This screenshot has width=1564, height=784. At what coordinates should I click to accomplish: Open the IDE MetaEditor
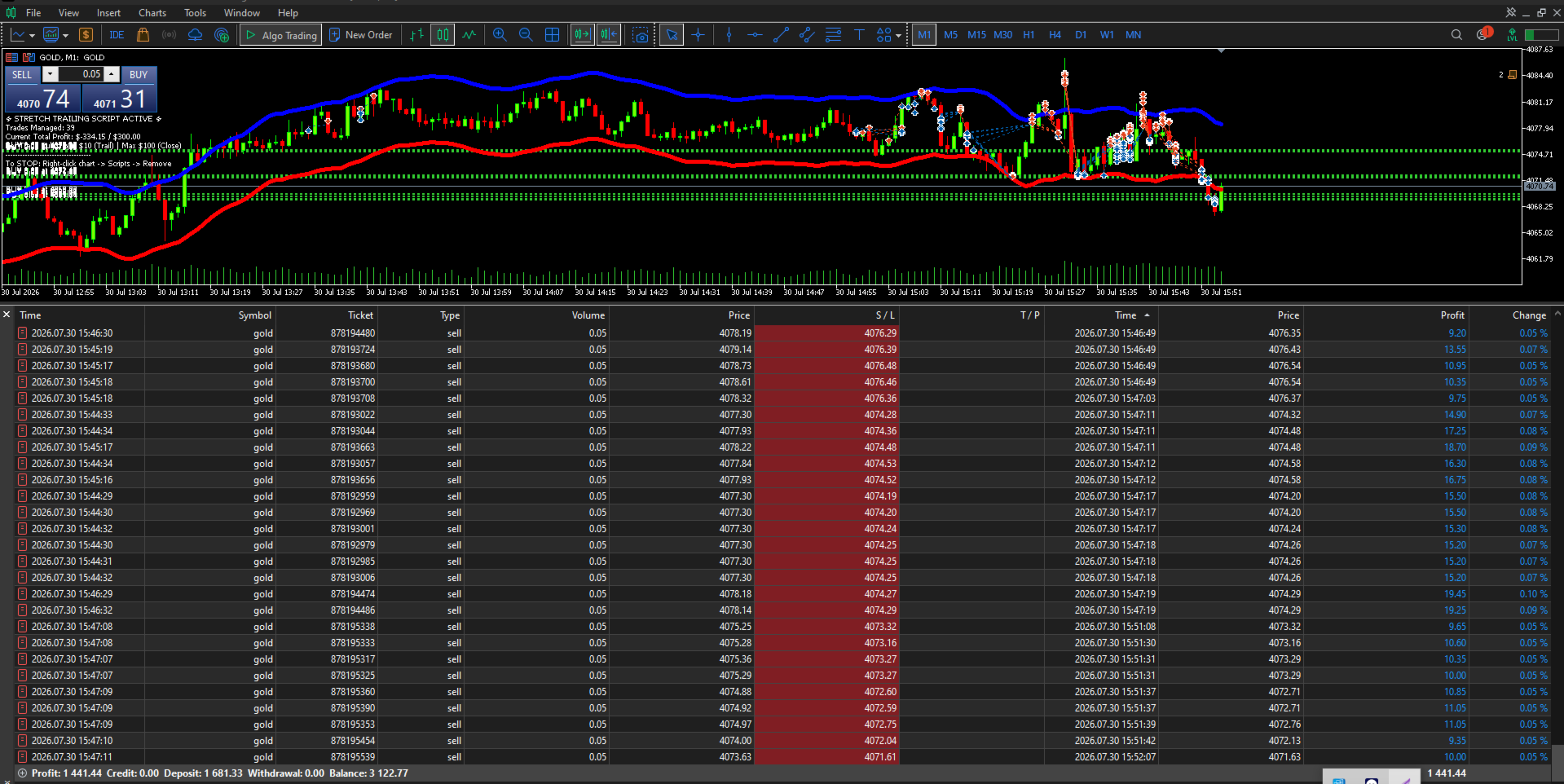(x=117, y=35)
